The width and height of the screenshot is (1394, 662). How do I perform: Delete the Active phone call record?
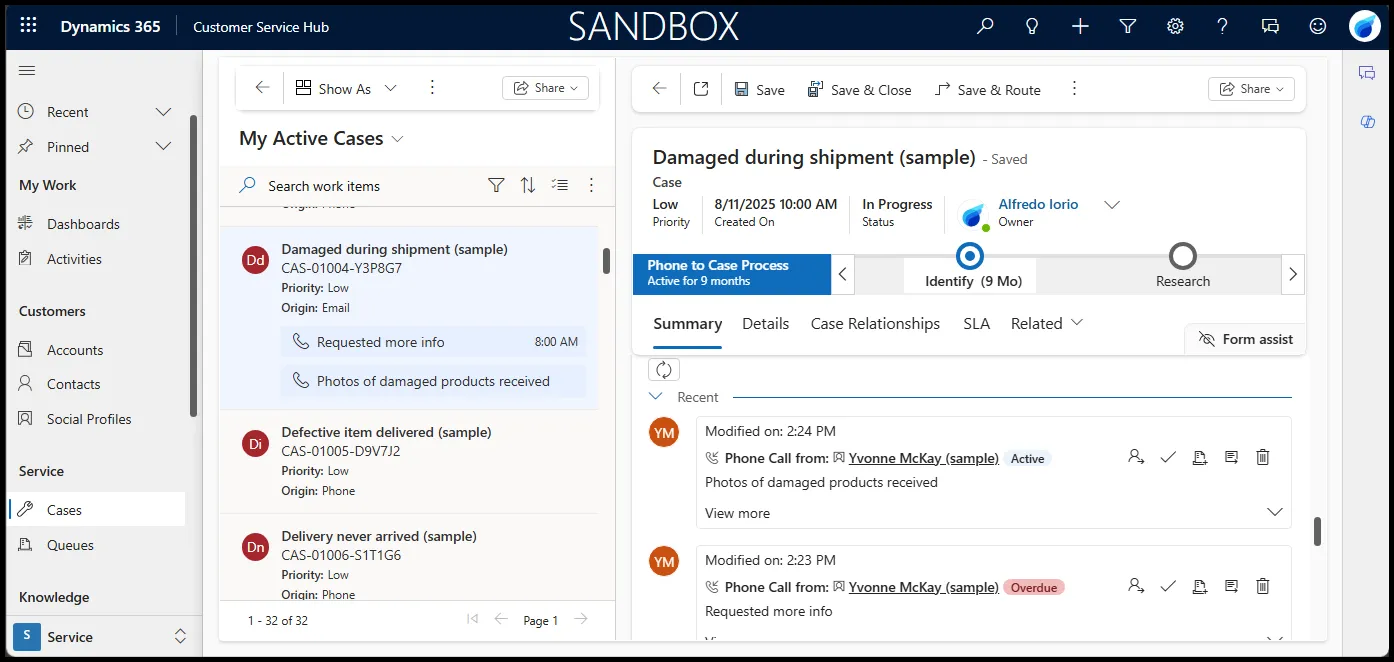click(1263, 457)
